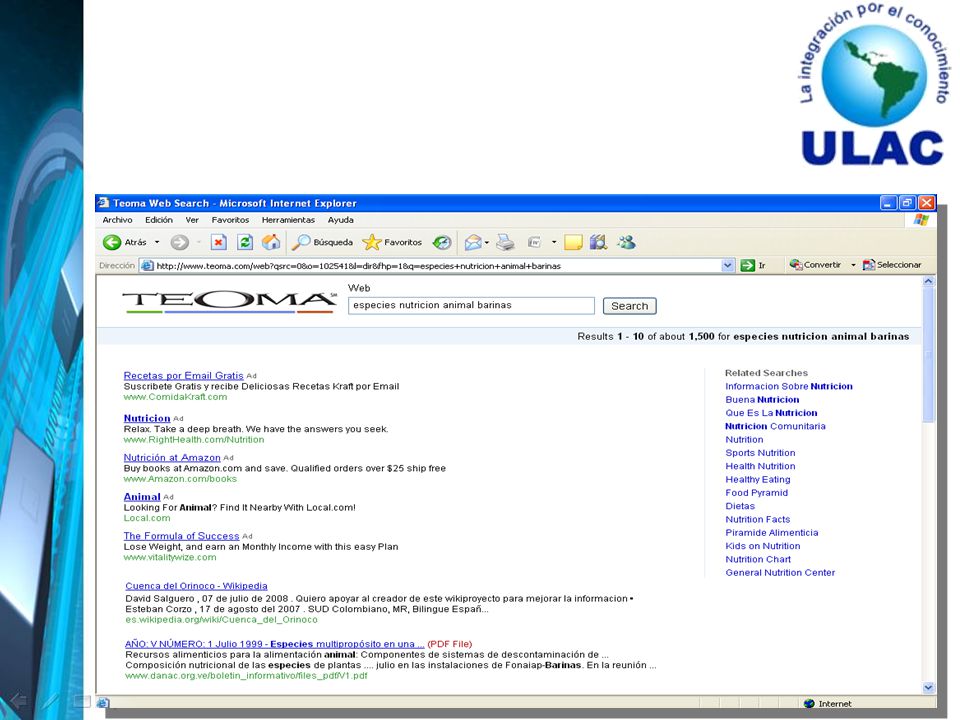Stop page loading with red X icon
Screen dimensions: 960x720
coord(219,242)
